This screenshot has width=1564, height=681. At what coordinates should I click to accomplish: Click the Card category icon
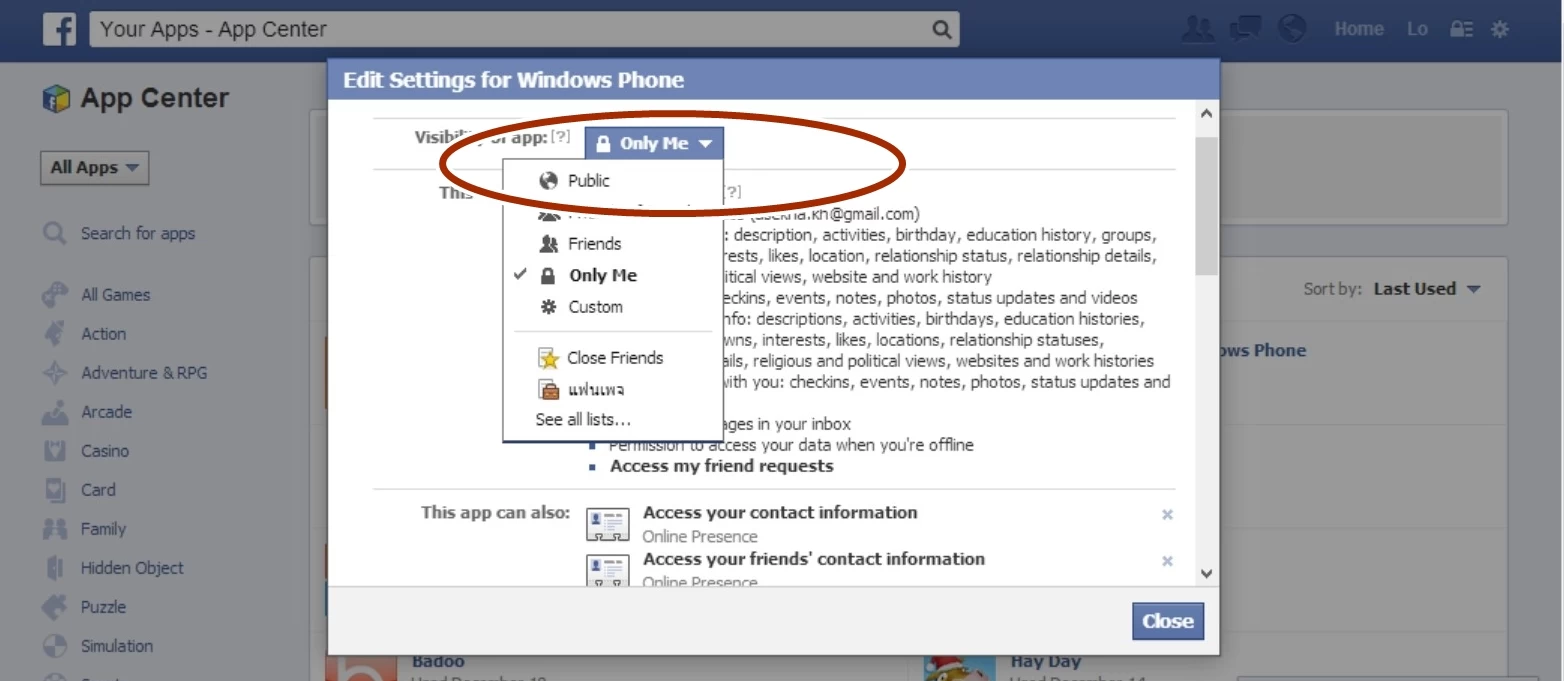[x=54, y=490]
